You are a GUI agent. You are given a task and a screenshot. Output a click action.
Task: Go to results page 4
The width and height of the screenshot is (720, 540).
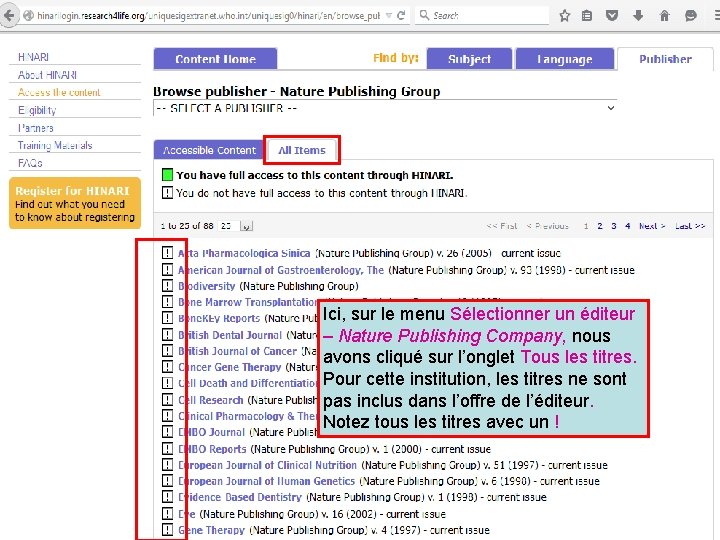[627, 226]
